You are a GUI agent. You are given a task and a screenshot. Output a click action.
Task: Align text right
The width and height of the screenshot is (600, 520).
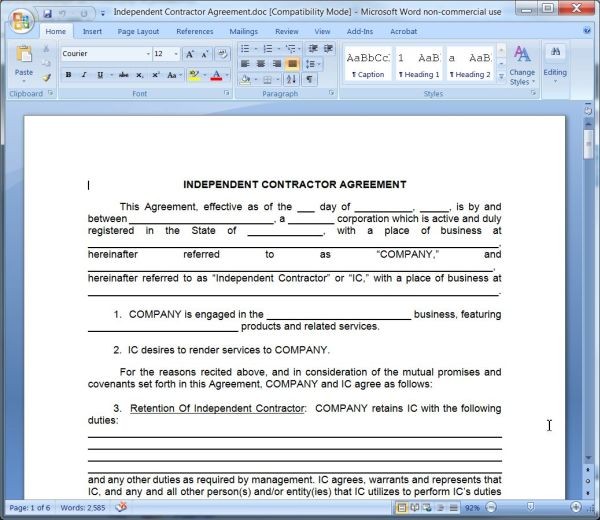pyautogui.click(x=277, y=64)
